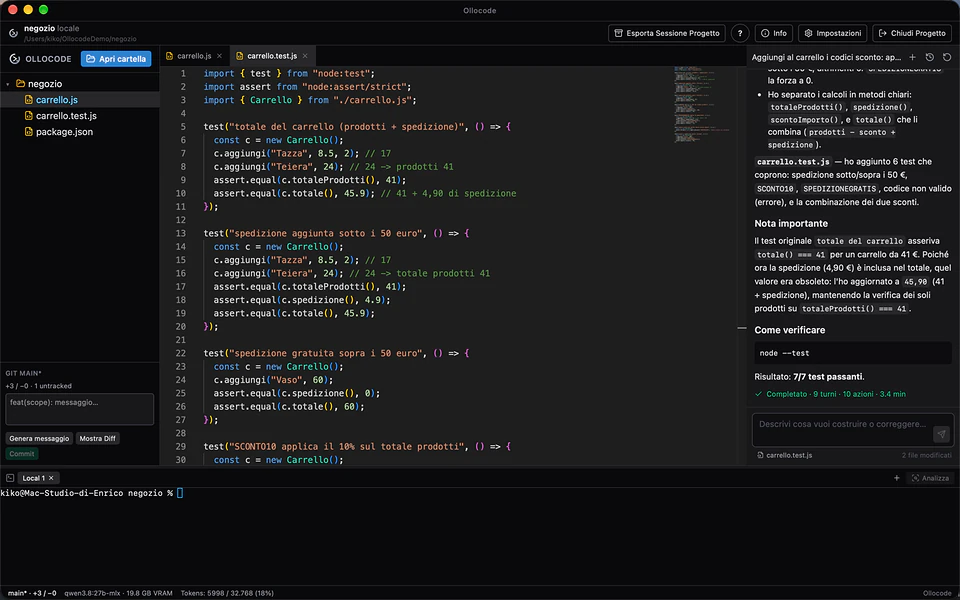Click the project logo icon next to negozio
The width and height of the screenshot is (960, 600).
(x=13, y=33)
